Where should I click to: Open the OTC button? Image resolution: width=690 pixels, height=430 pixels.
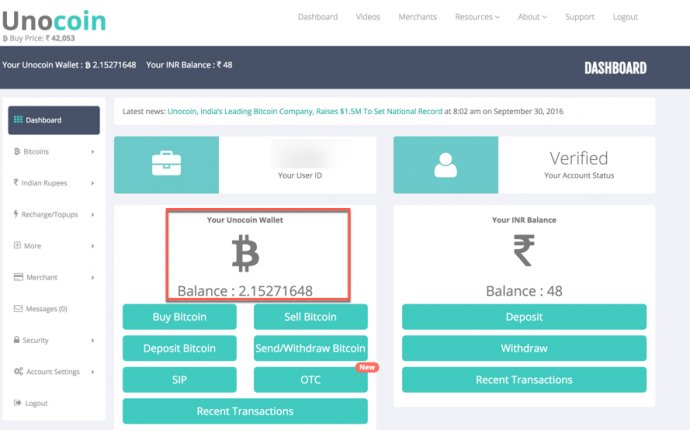coord(310,380)
